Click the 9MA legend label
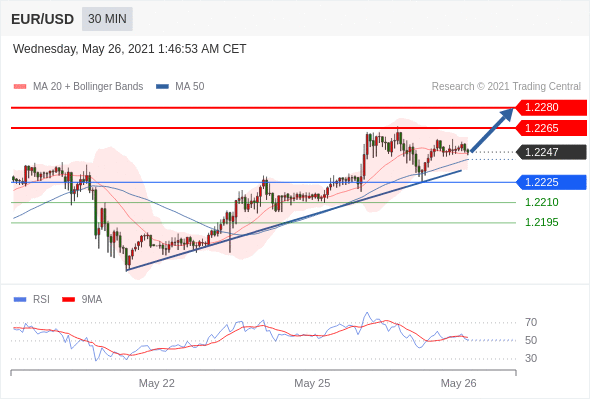Image resolution: width=590 pixels, height=400 pixels. pyautogui.click(x=92, y=300)
